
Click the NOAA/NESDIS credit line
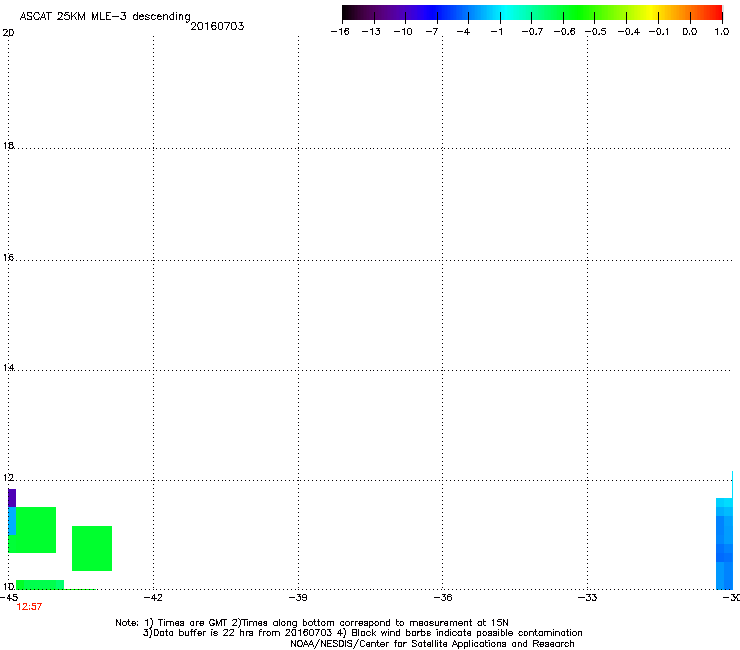[x=432, y=644]
